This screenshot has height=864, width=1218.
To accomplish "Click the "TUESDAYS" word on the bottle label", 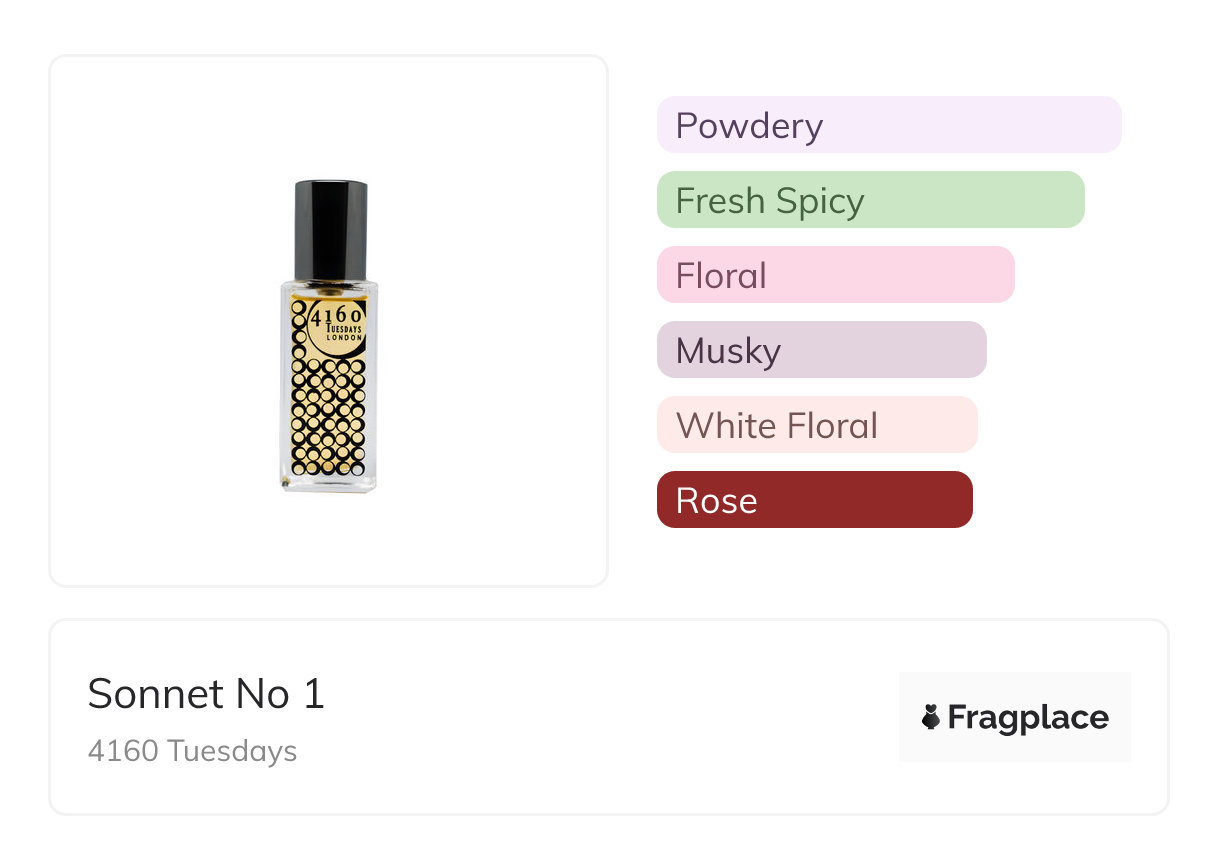I will (343, 328).
